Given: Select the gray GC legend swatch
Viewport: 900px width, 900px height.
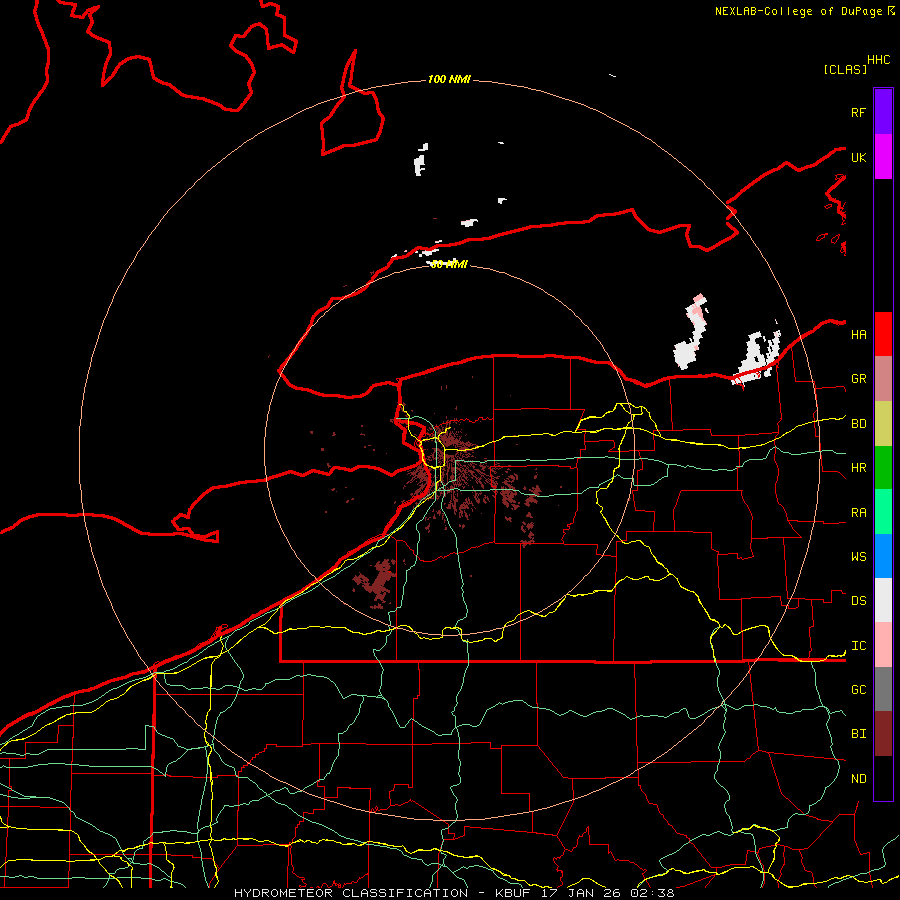Looking at the screenshot, I should 883,689.
